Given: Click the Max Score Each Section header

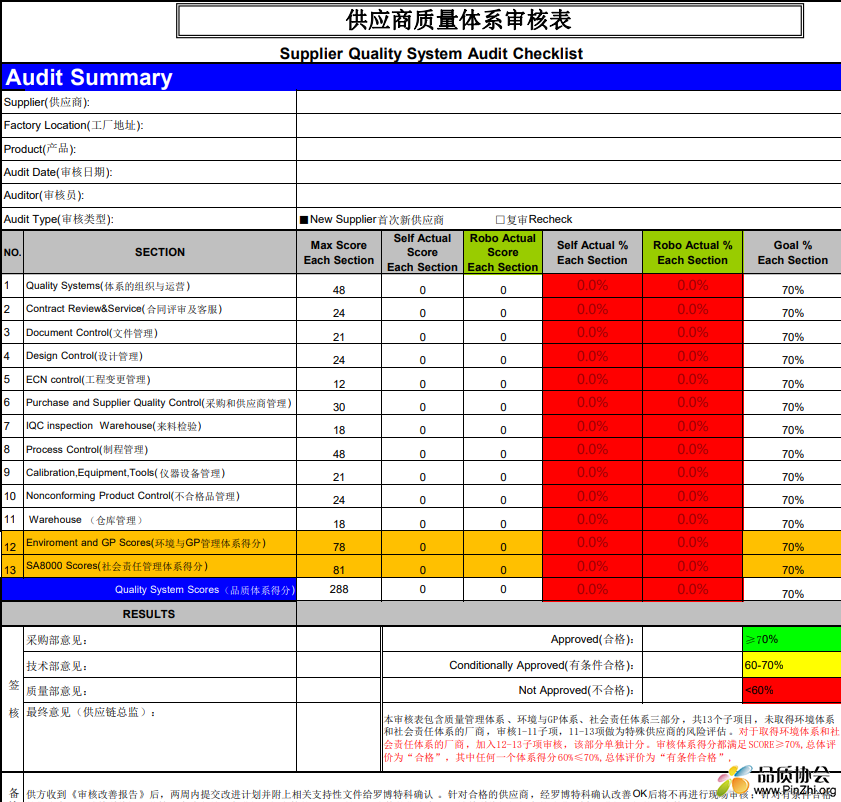Looking at the screenshot, I should (338, 252).
